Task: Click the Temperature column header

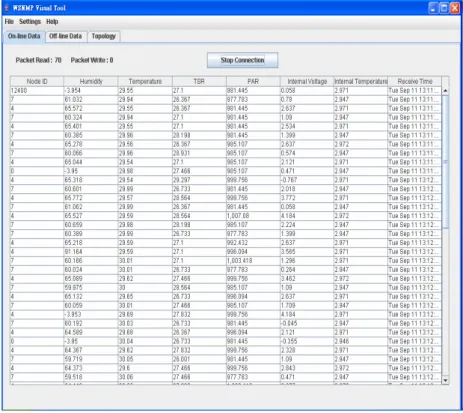Action: [145, 81]
